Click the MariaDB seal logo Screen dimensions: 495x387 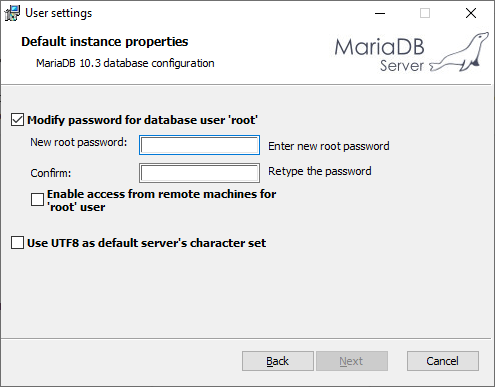[x=459, y=52]
